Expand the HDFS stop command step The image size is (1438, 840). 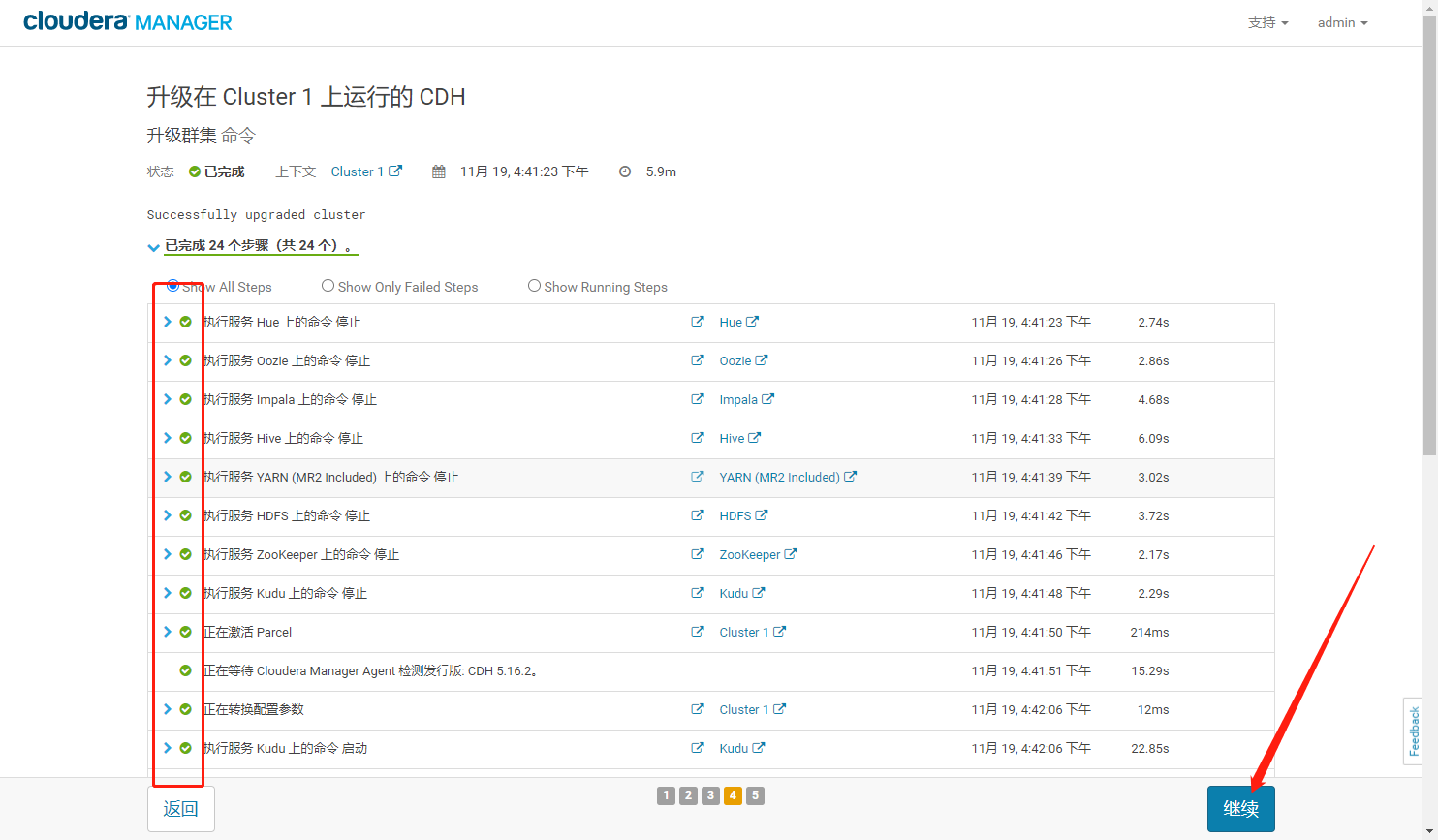coord(168,515)
